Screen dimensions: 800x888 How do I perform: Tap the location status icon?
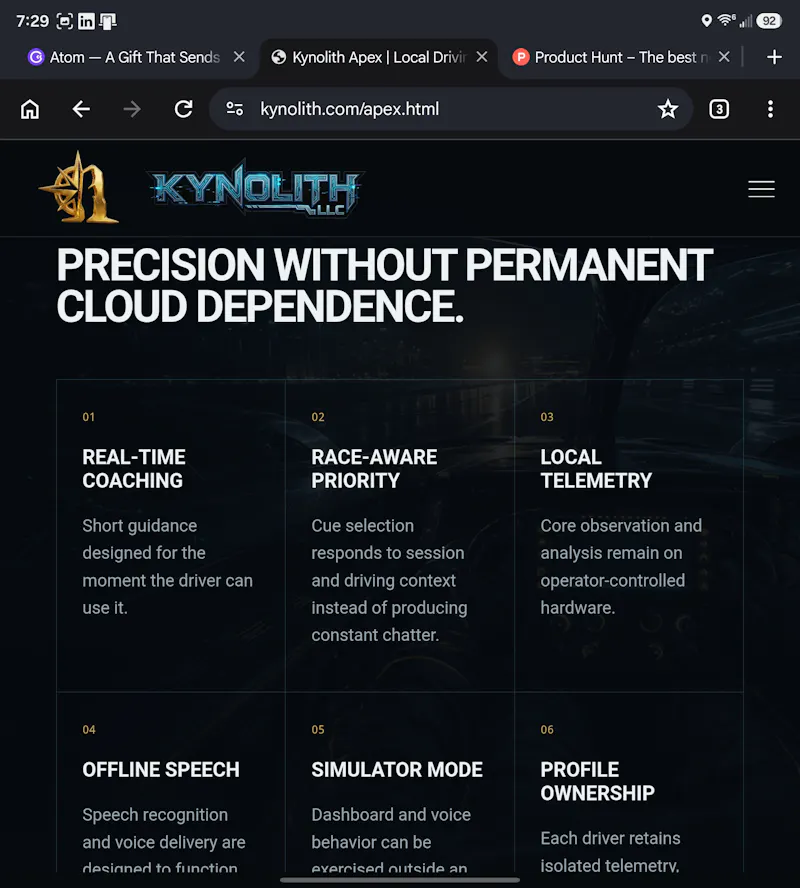pyautogui.click(x=706, y=21)
